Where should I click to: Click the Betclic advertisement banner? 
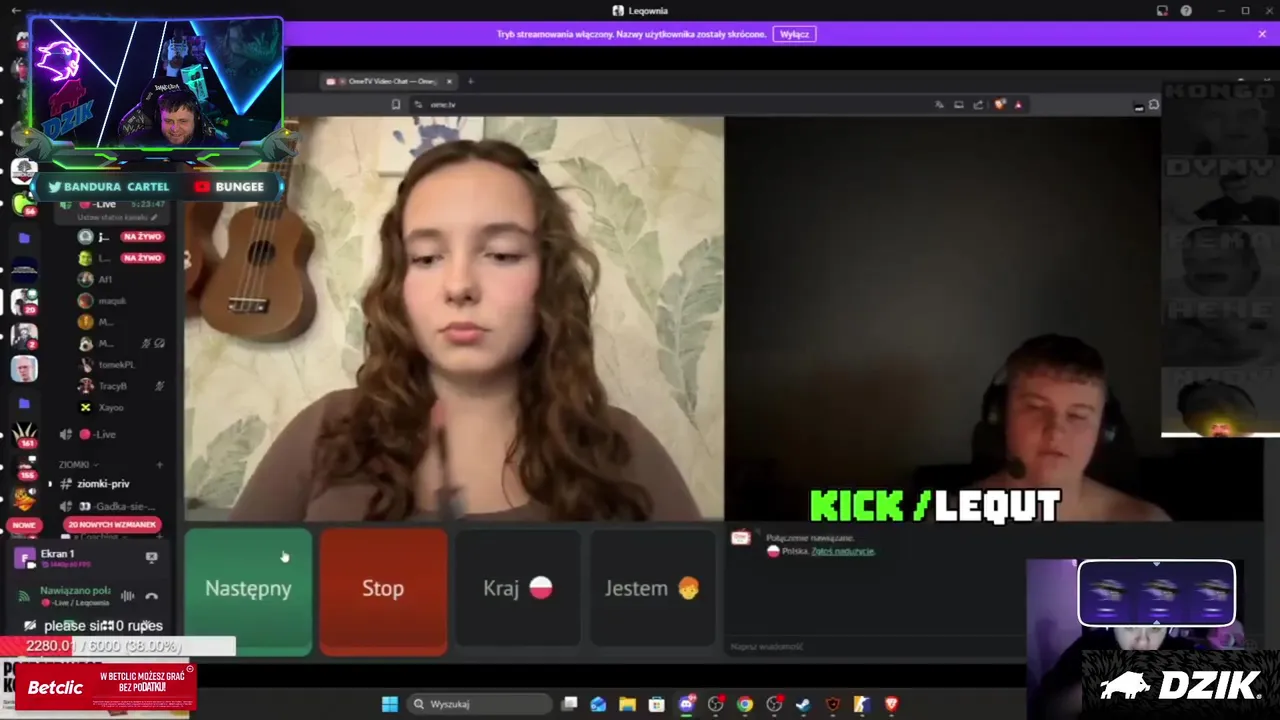click(105, 687)
